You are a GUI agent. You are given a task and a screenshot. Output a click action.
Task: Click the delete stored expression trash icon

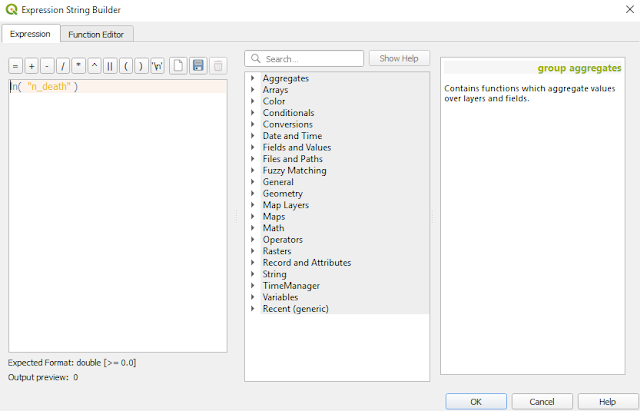(x=218, y=66)
